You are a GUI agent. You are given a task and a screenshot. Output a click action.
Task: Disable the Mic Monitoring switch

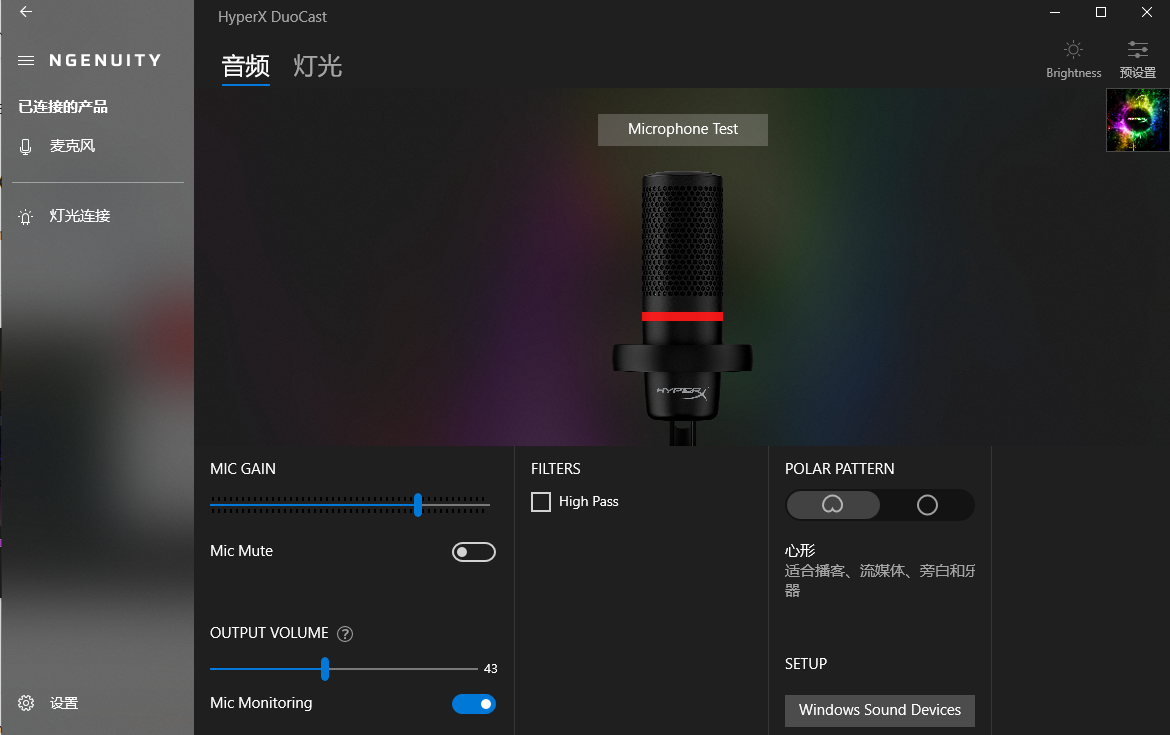pyautogui.click(x=473, y=704)
